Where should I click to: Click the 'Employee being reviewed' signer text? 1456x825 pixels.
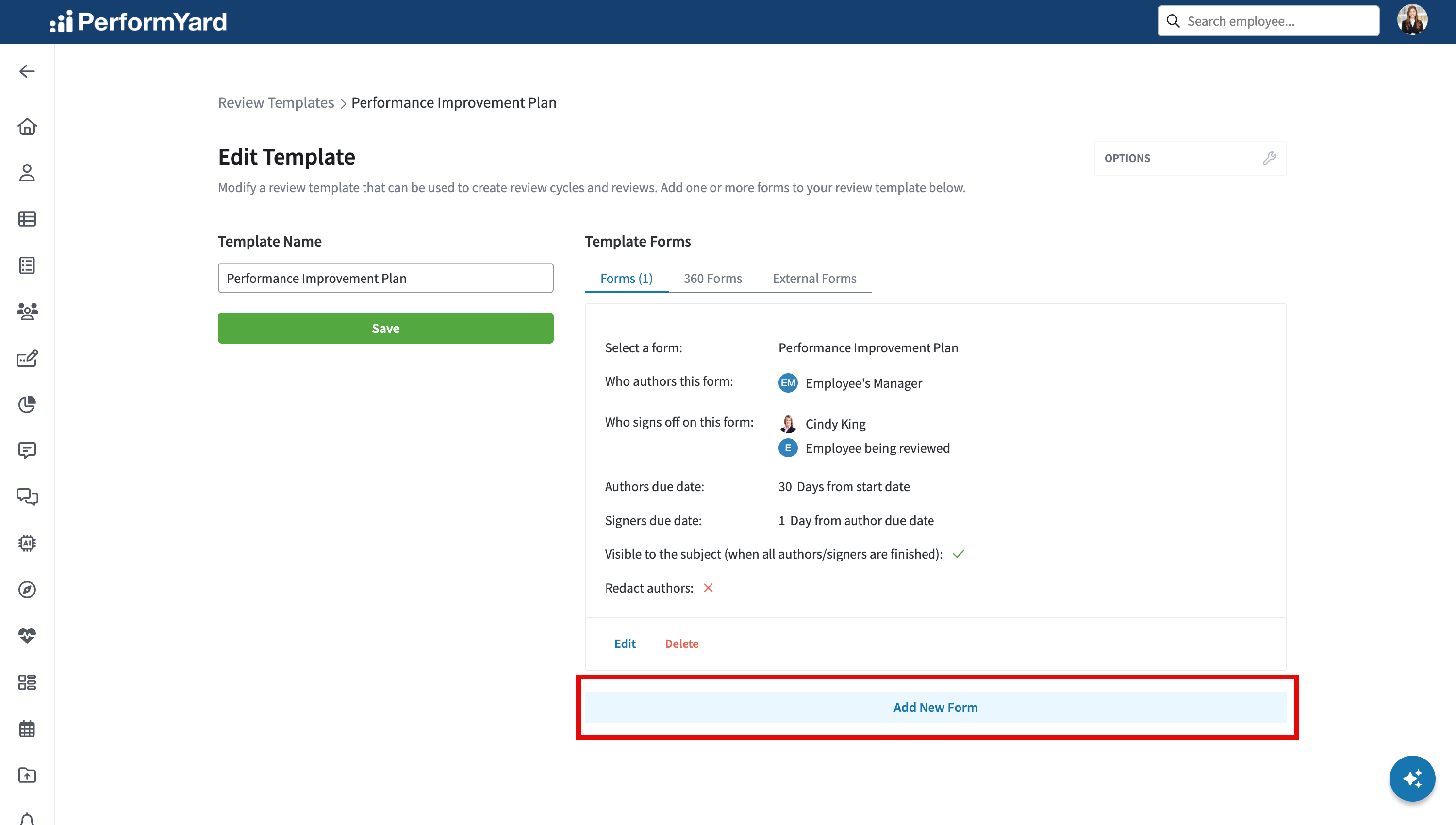tap(877, 448)
